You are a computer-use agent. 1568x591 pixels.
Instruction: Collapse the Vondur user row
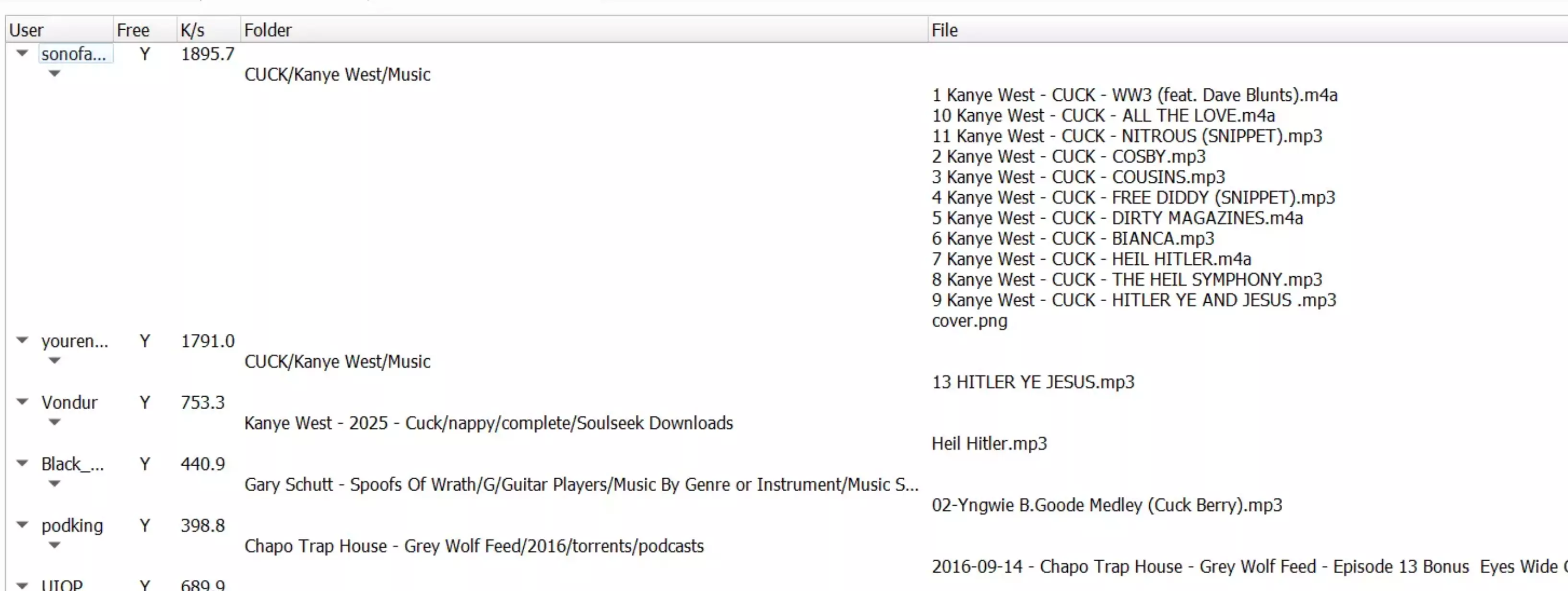(x=23, y=402)
